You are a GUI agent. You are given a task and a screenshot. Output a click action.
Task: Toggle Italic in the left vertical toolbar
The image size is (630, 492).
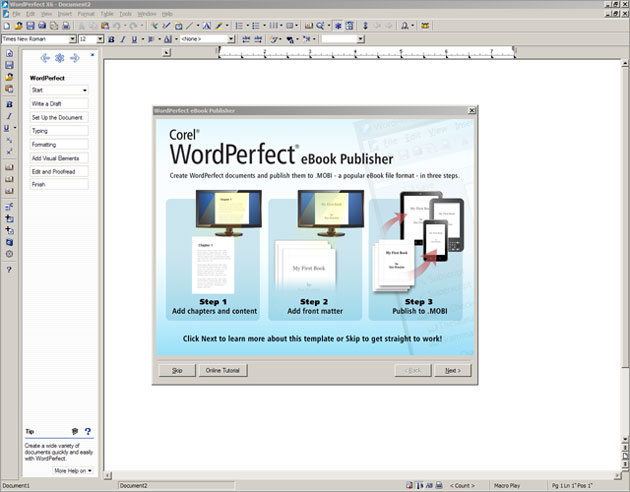pyautogui.click(x=9, y=116)
